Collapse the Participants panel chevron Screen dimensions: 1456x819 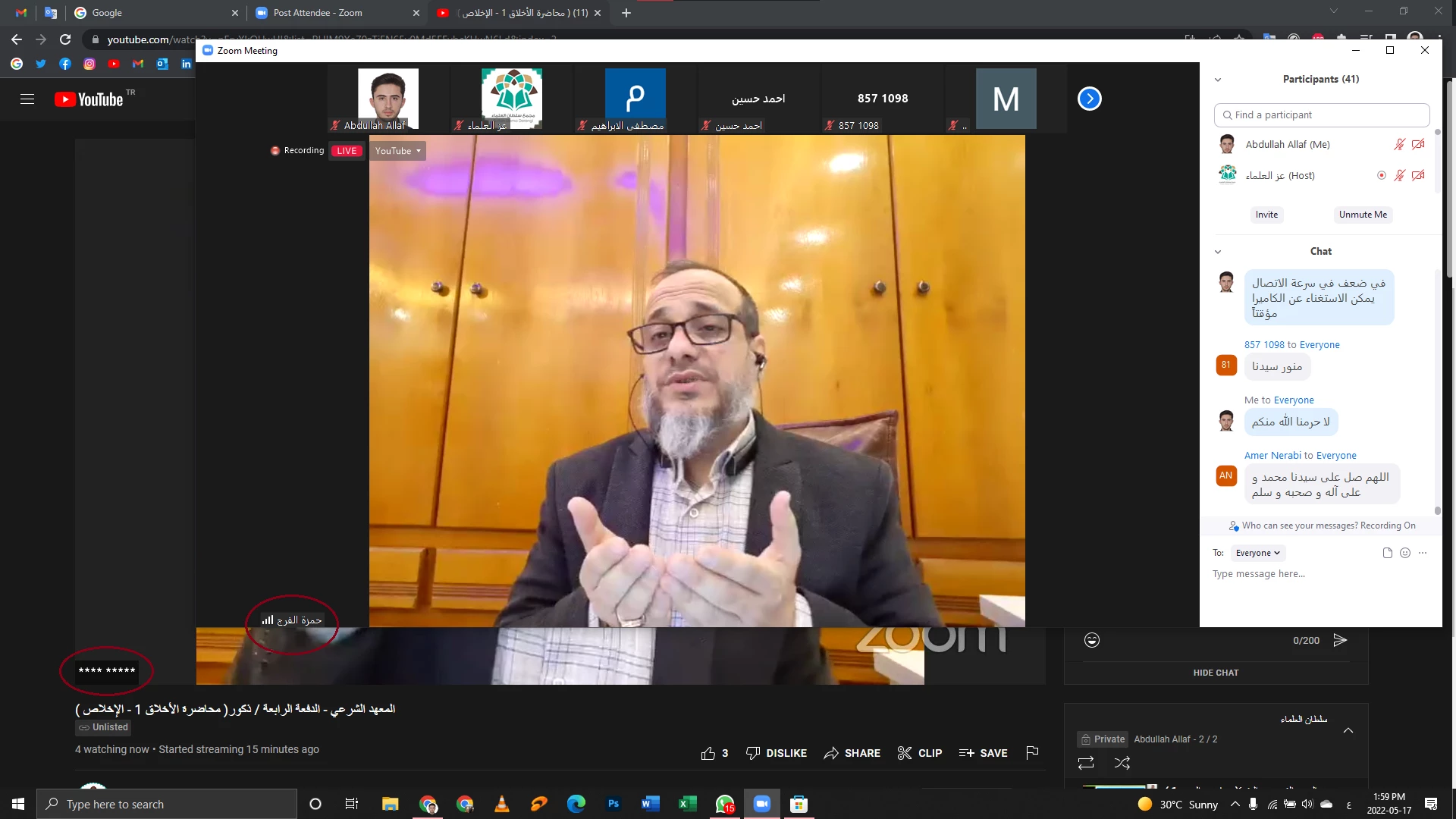click(1218, 80)
